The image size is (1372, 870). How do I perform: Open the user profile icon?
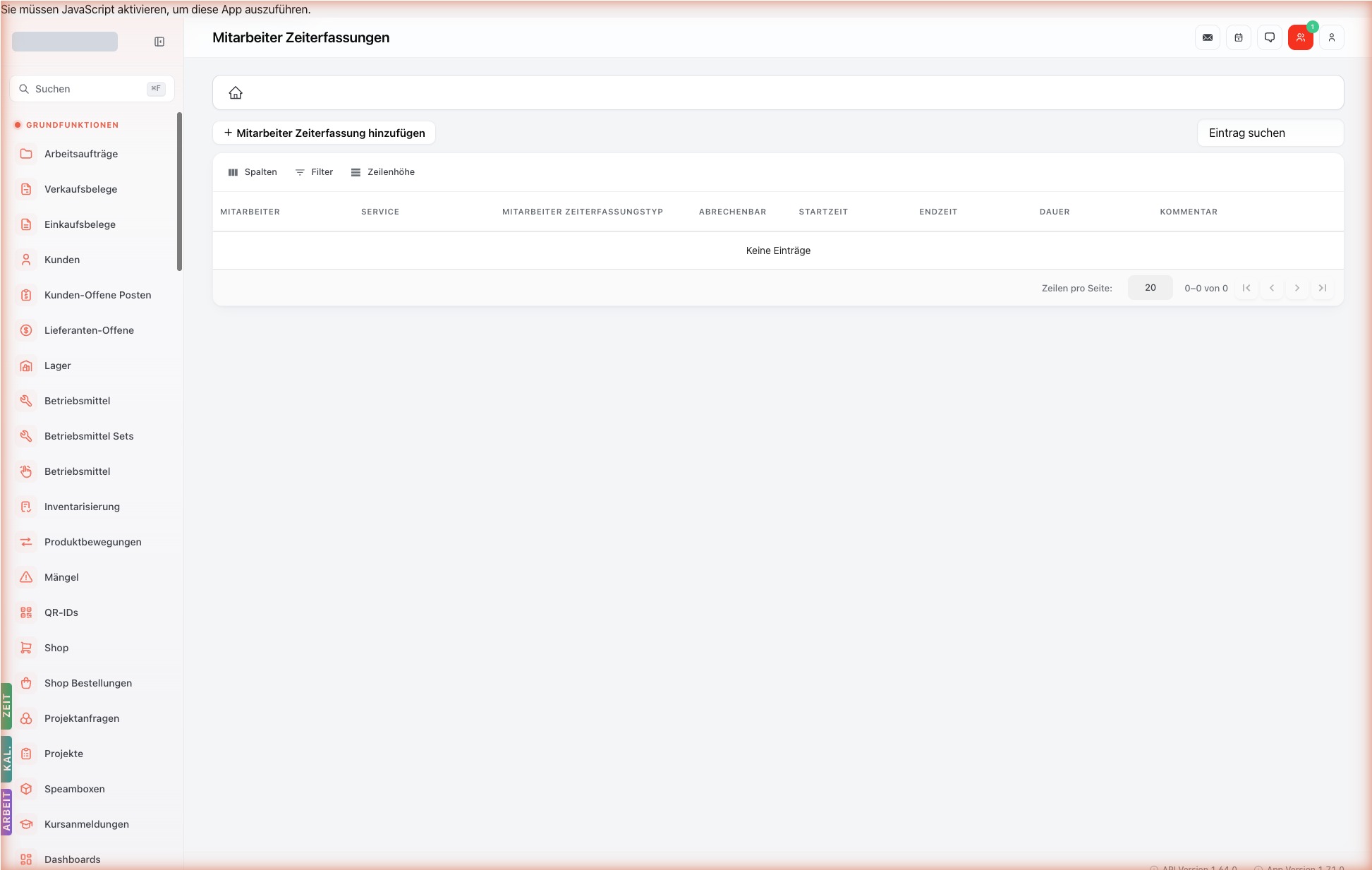click(1332, 37)
